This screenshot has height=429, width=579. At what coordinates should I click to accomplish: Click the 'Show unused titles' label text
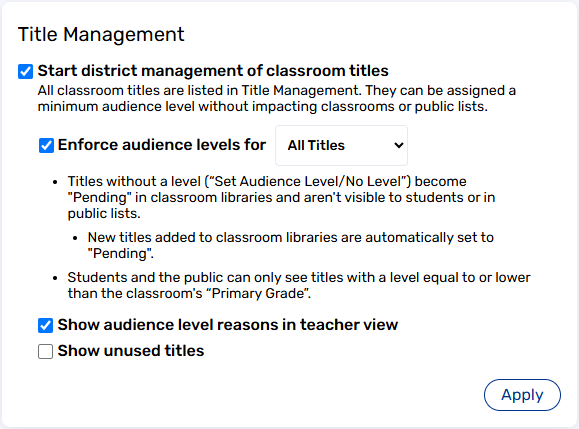click(131, 351)
